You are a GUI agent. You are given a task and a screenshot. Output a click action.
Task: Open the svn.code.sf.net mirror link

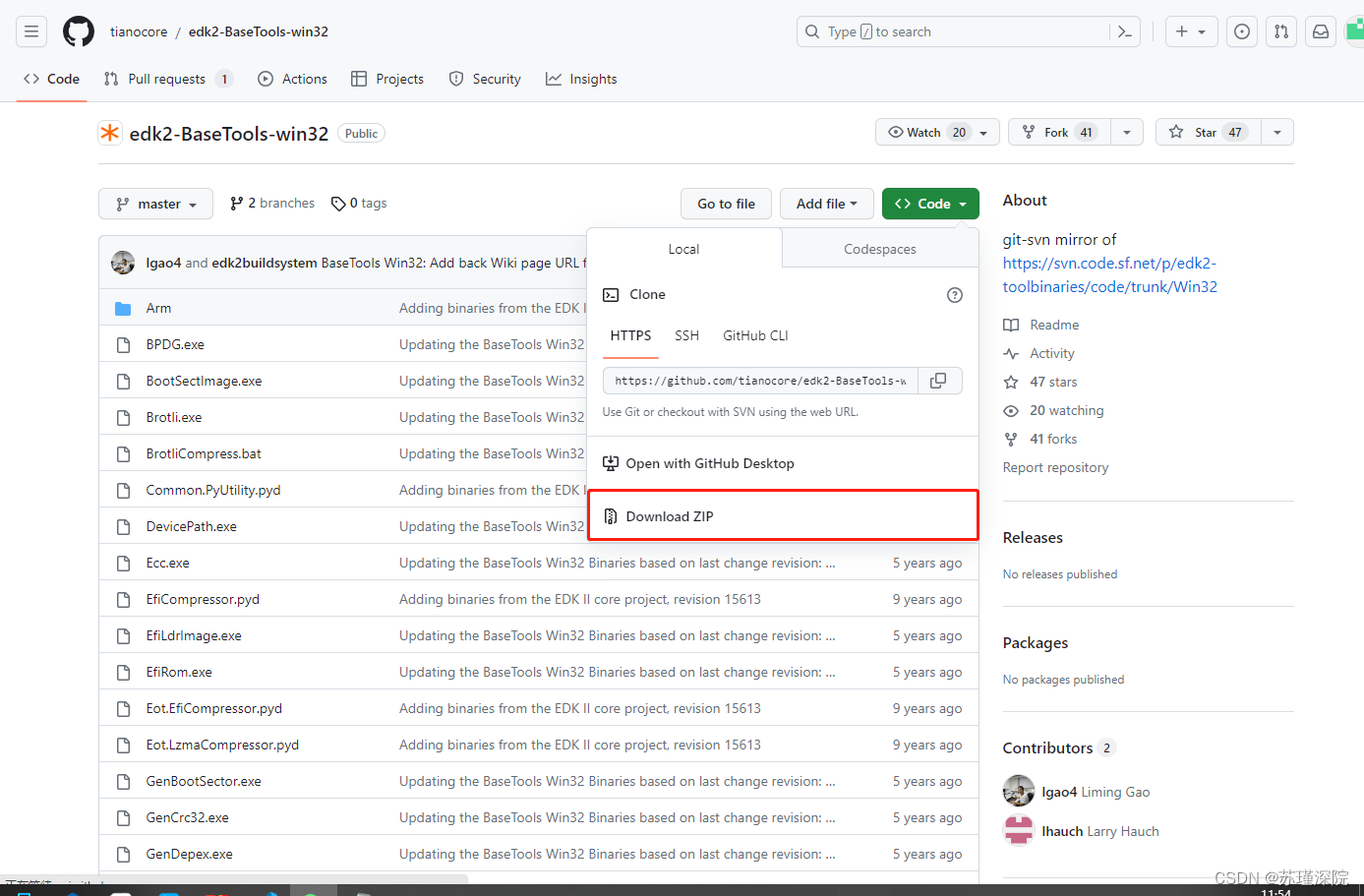pos(1109,274)
